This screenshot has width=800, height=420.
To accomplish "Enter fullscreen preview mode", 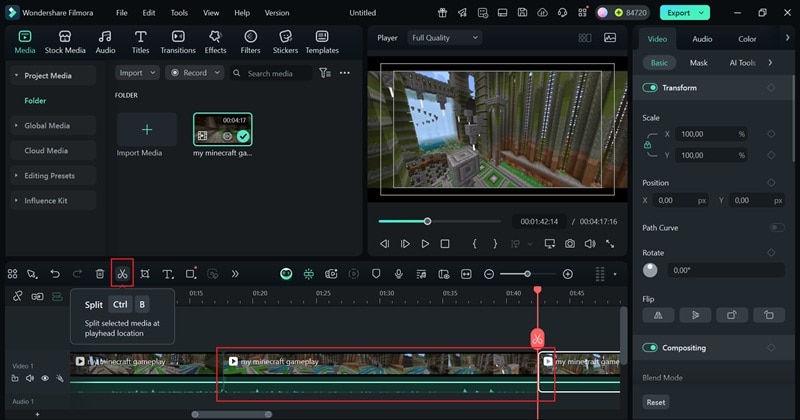I will pos(610,244).
